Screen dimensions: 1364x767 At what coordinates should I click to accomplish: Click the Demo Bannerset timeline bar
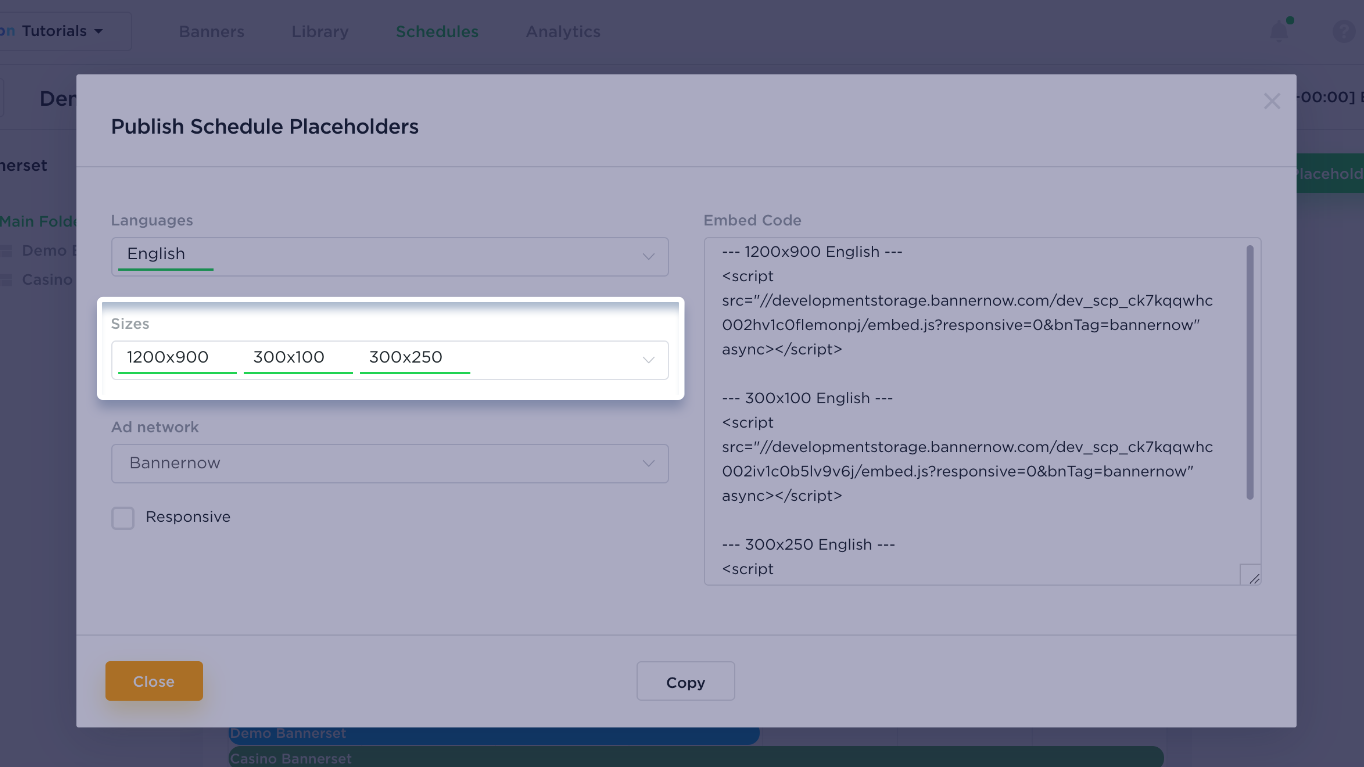click(x=494, y=734)
